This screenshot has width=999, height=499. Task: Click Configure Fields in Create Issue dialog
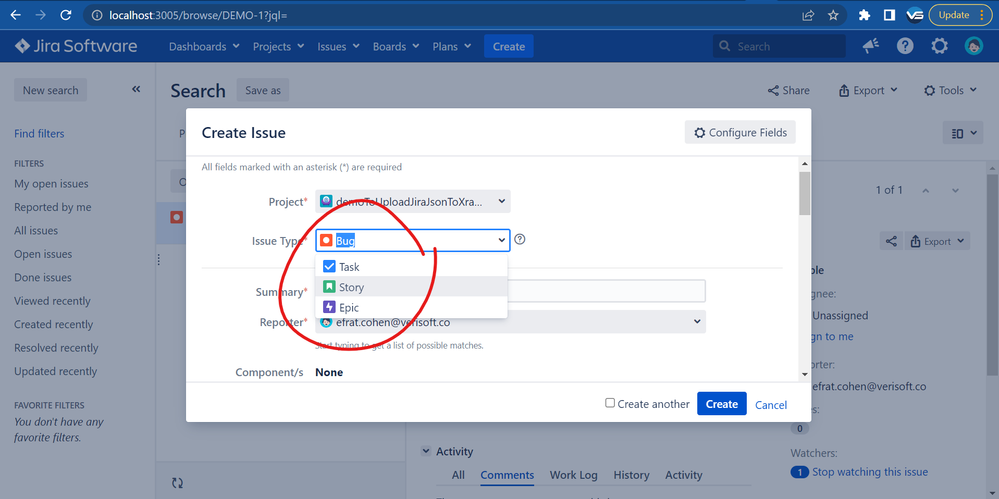coord(740,133)
